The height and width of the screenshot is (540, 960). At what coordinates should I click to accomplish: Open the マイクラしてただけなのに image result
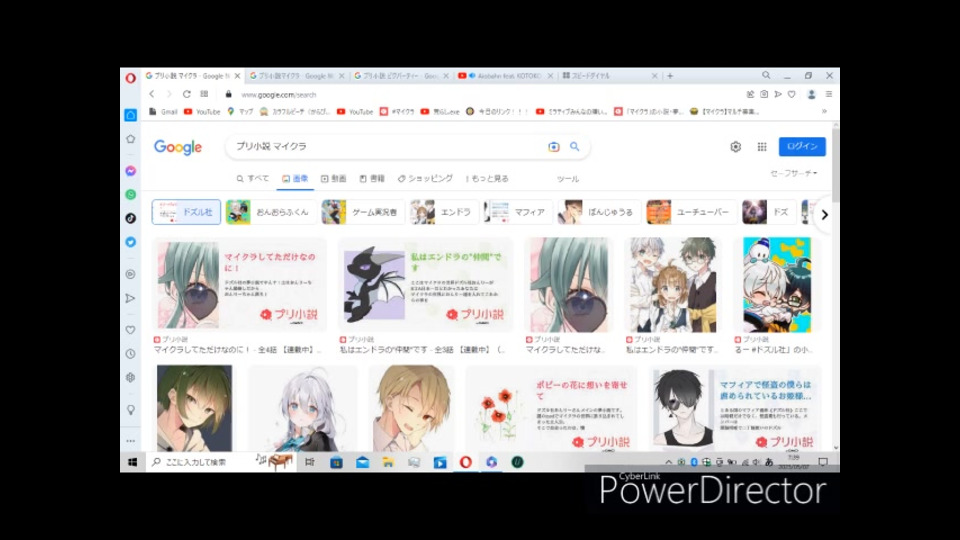[x=239, y=285]
